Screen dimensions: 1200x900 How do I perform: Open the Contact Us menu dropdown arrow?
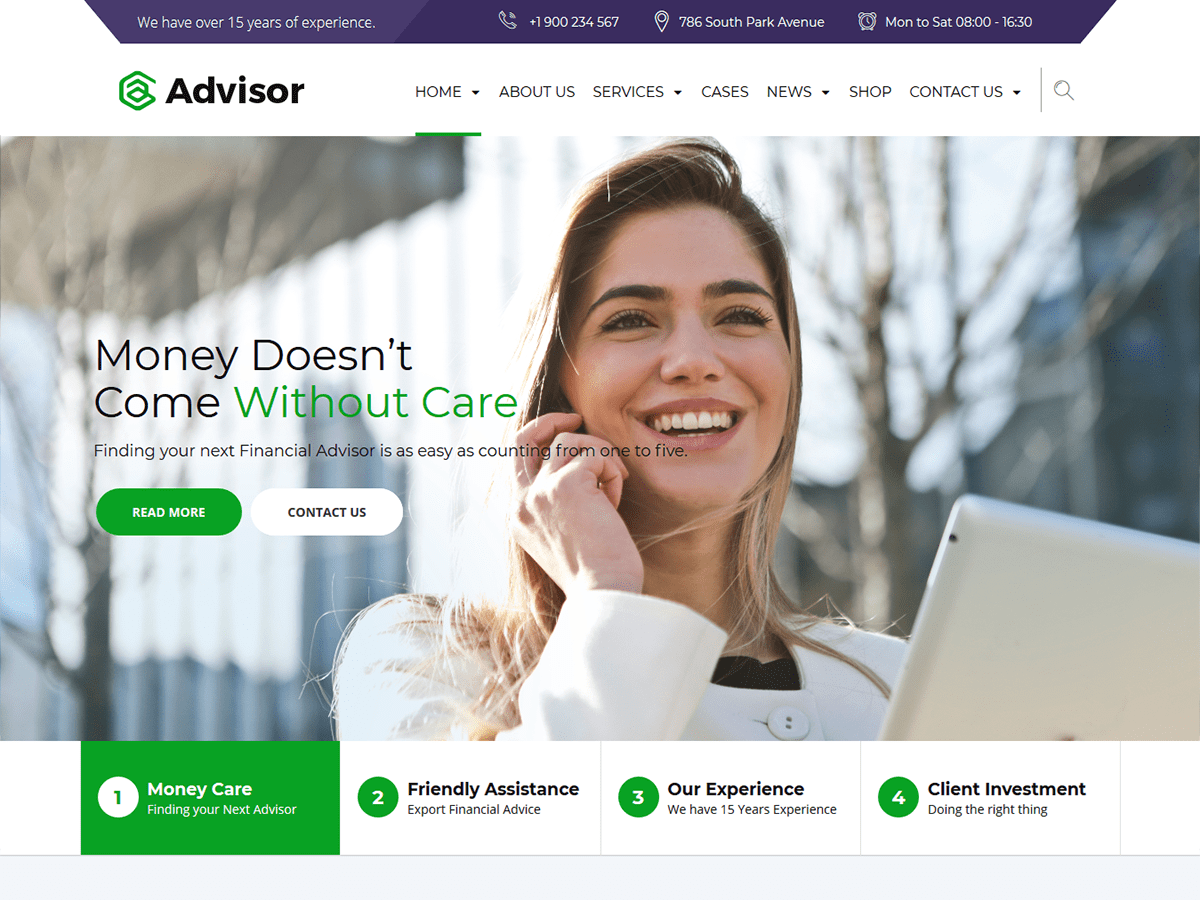[x=1016, y=92]
